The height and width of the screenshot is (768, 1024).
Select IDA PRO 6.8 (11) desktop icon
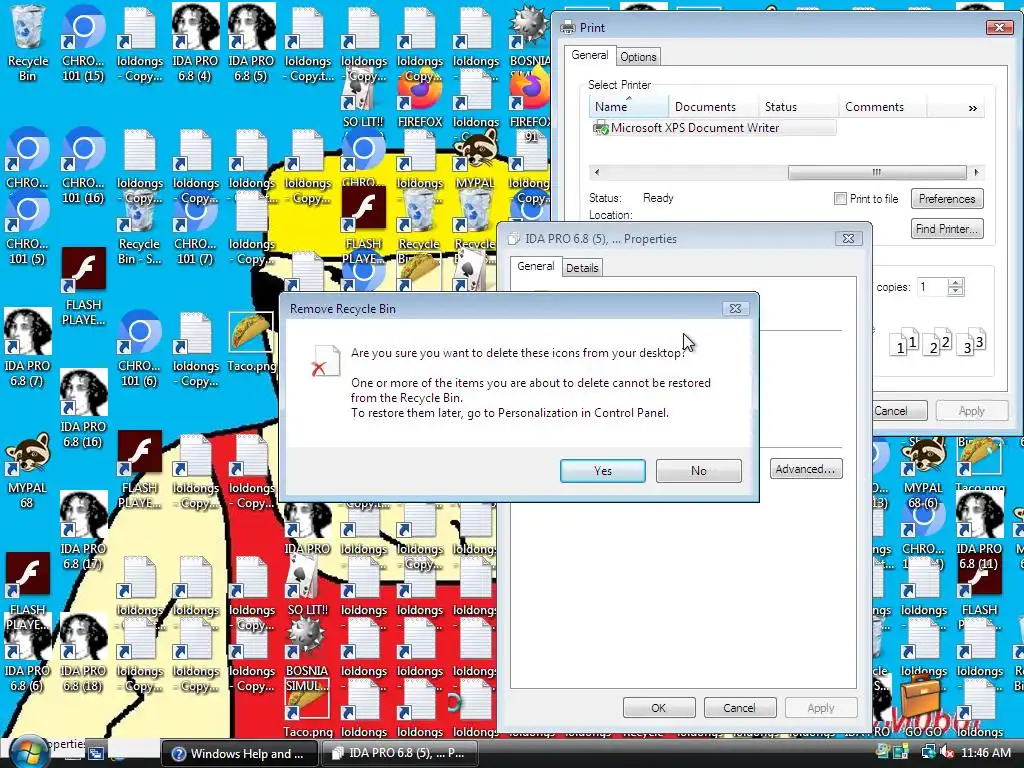click(x=979, y=532)
